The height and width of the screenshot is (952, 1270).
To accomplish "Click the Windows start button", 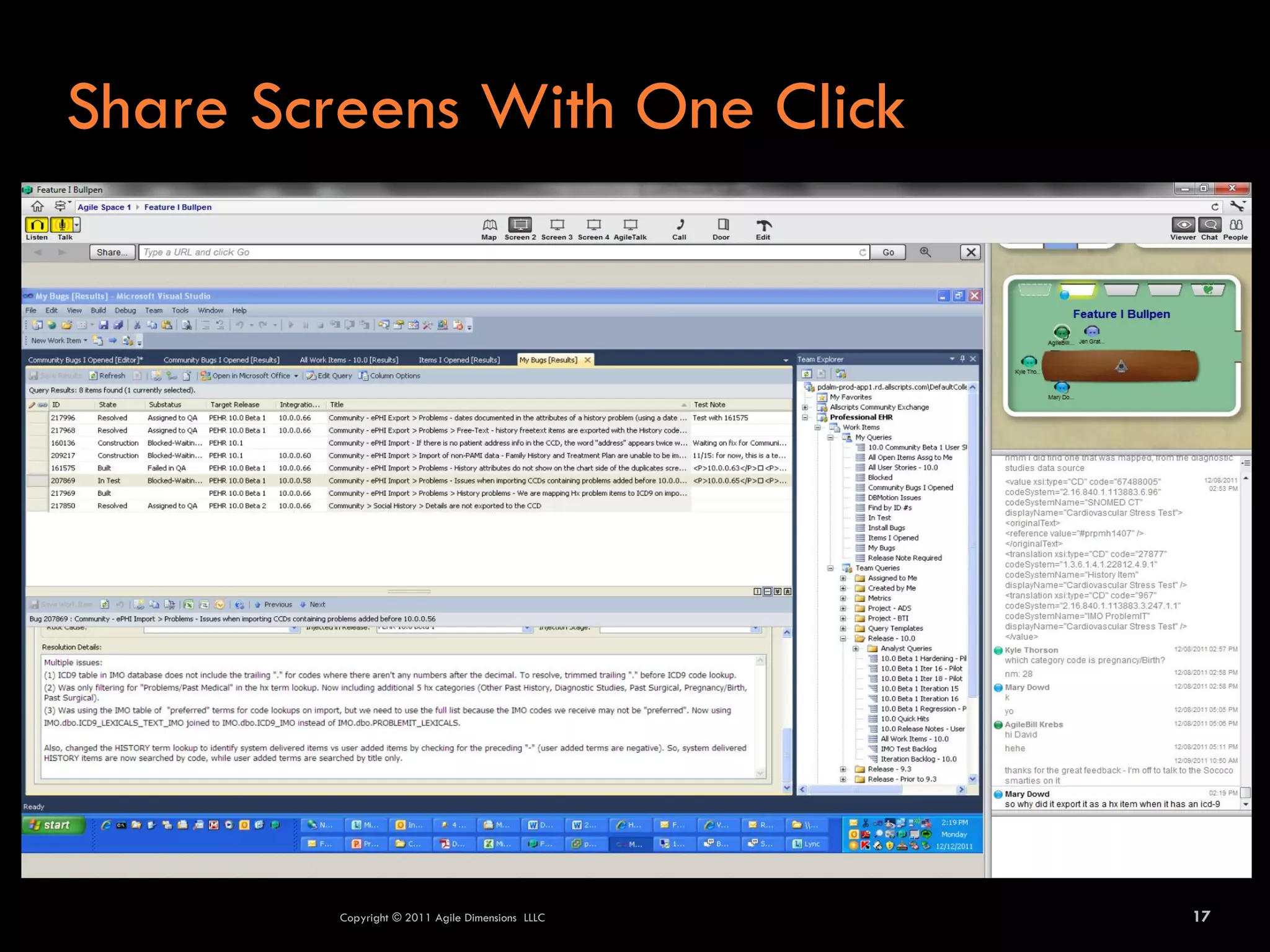I will (x=53, y=825).
